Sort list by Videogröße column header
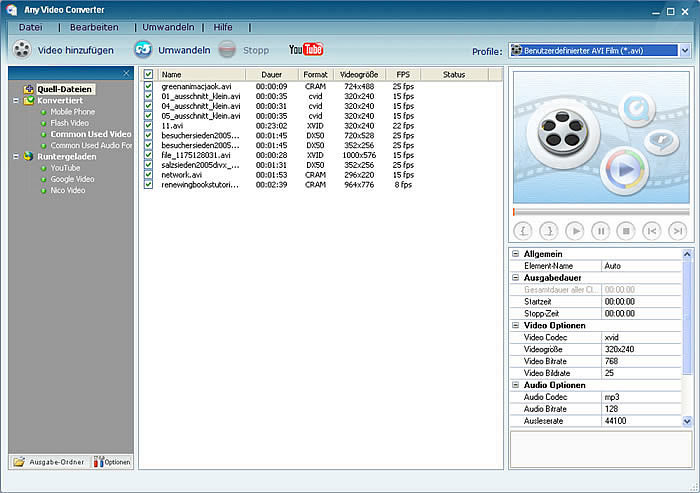700x493 pixels. click(359, 75)
